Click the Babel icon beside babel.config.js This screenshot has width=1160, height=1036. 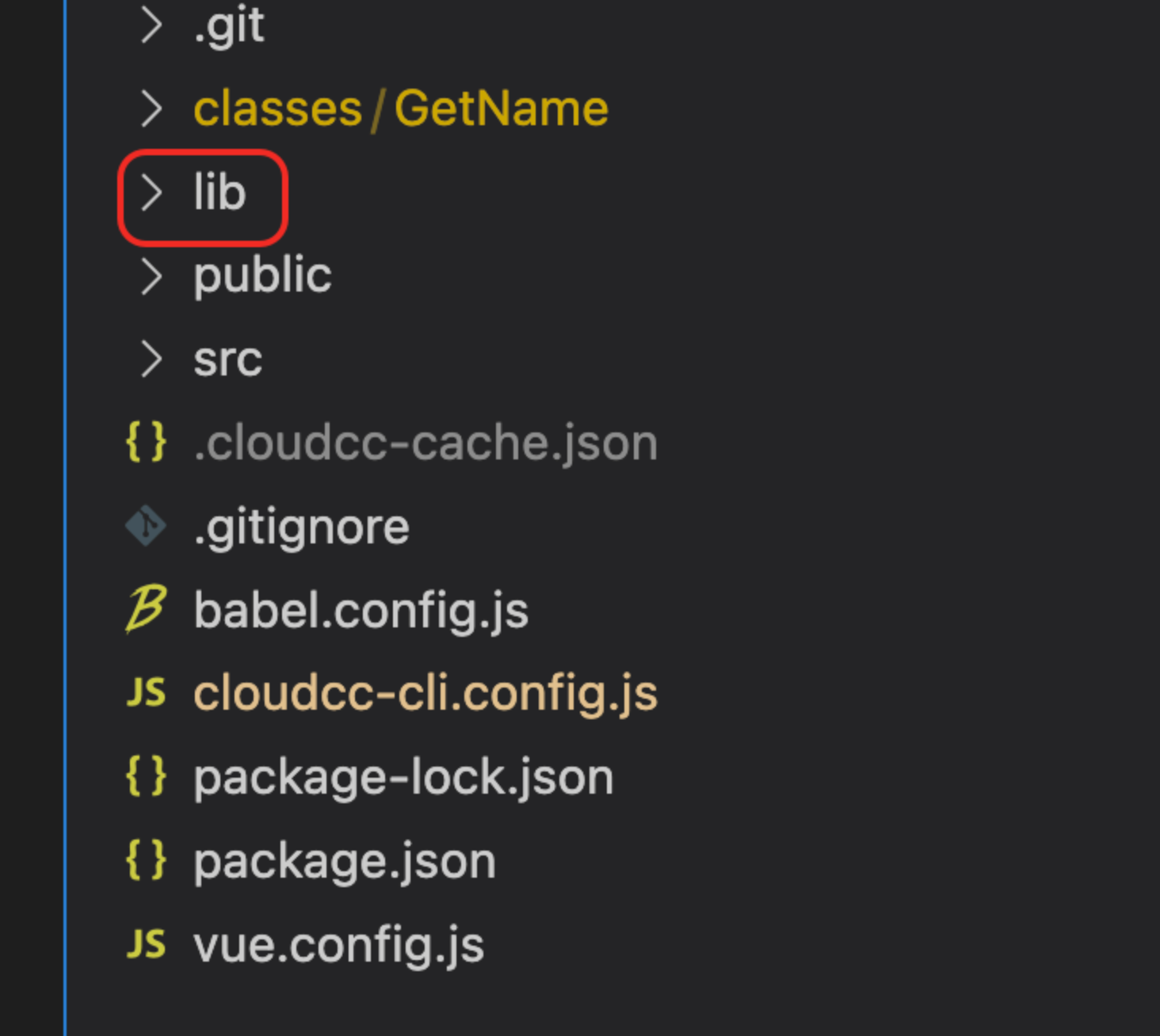click(x=147, y=610)
